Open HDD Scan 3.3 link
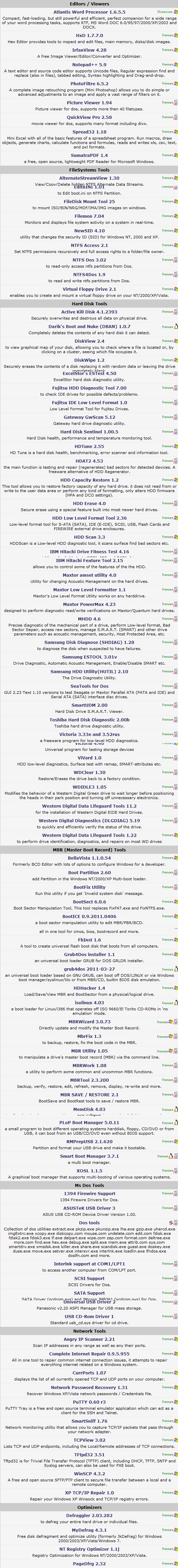The height and width of the screenshot is (1568, 178). pos(89,537)
